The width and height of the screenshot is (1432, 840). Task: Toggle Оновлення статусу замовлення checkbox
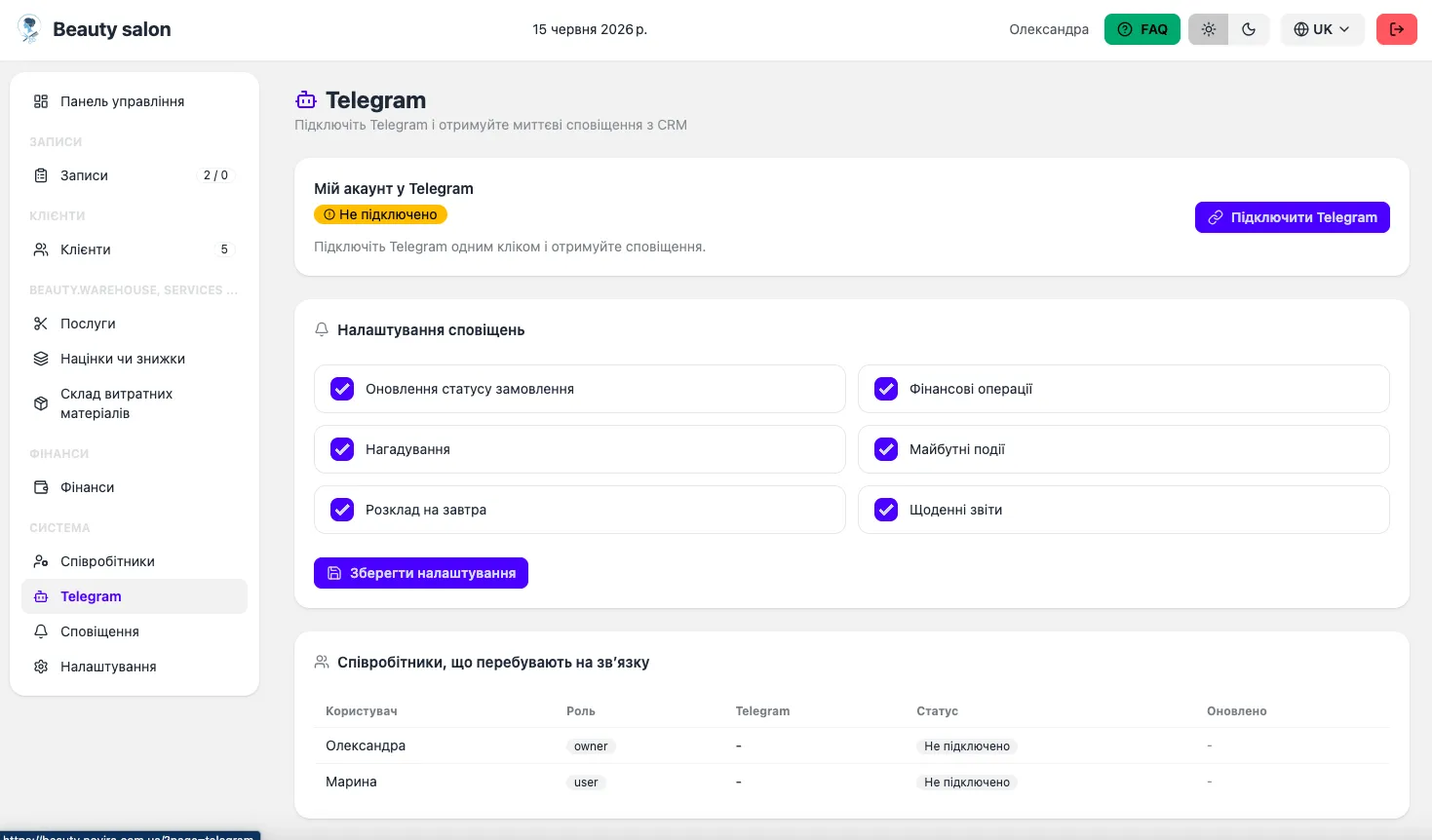[342, 389]
